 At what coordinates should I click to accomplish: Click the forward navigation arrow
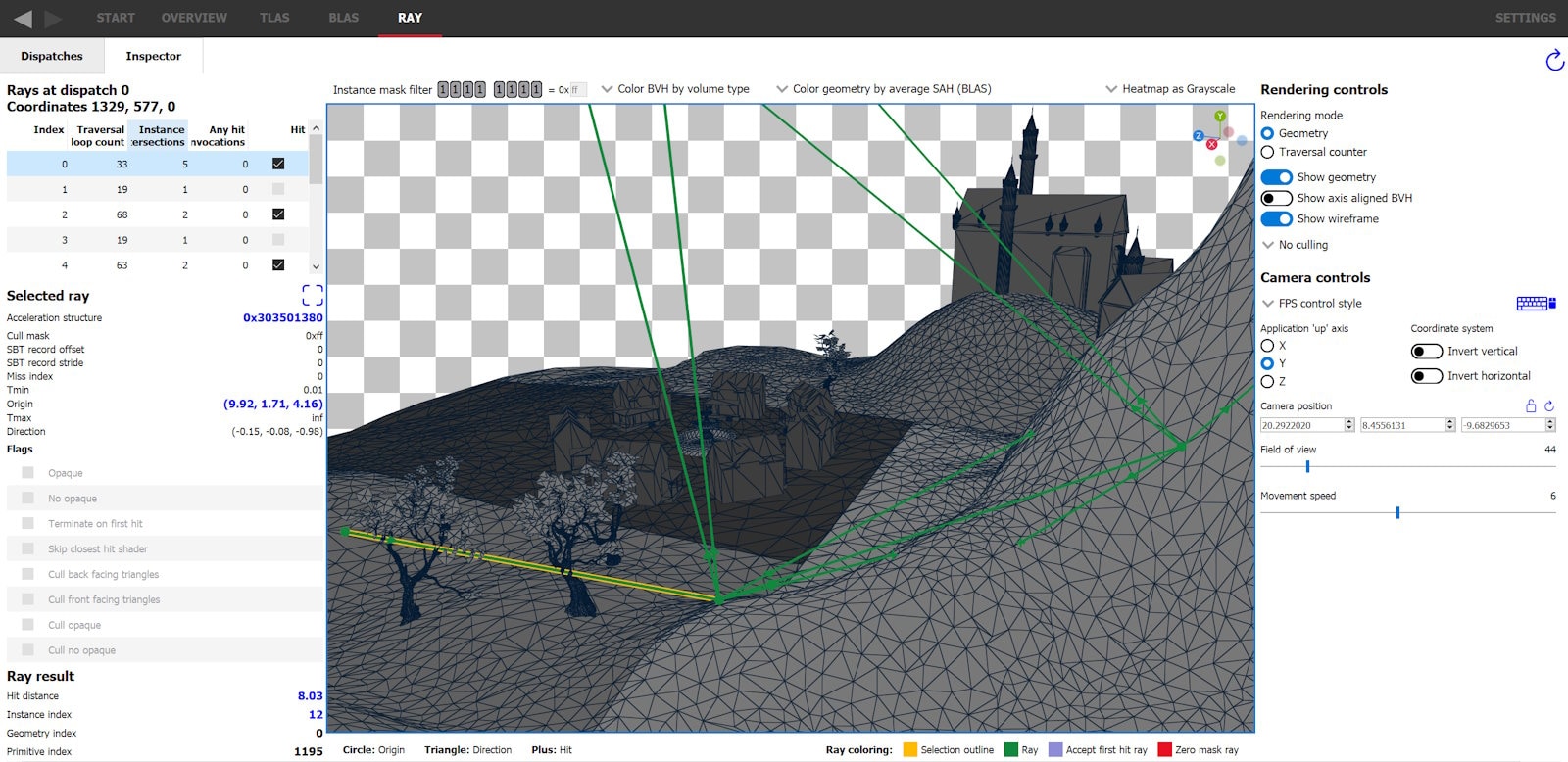pos(53,19)
